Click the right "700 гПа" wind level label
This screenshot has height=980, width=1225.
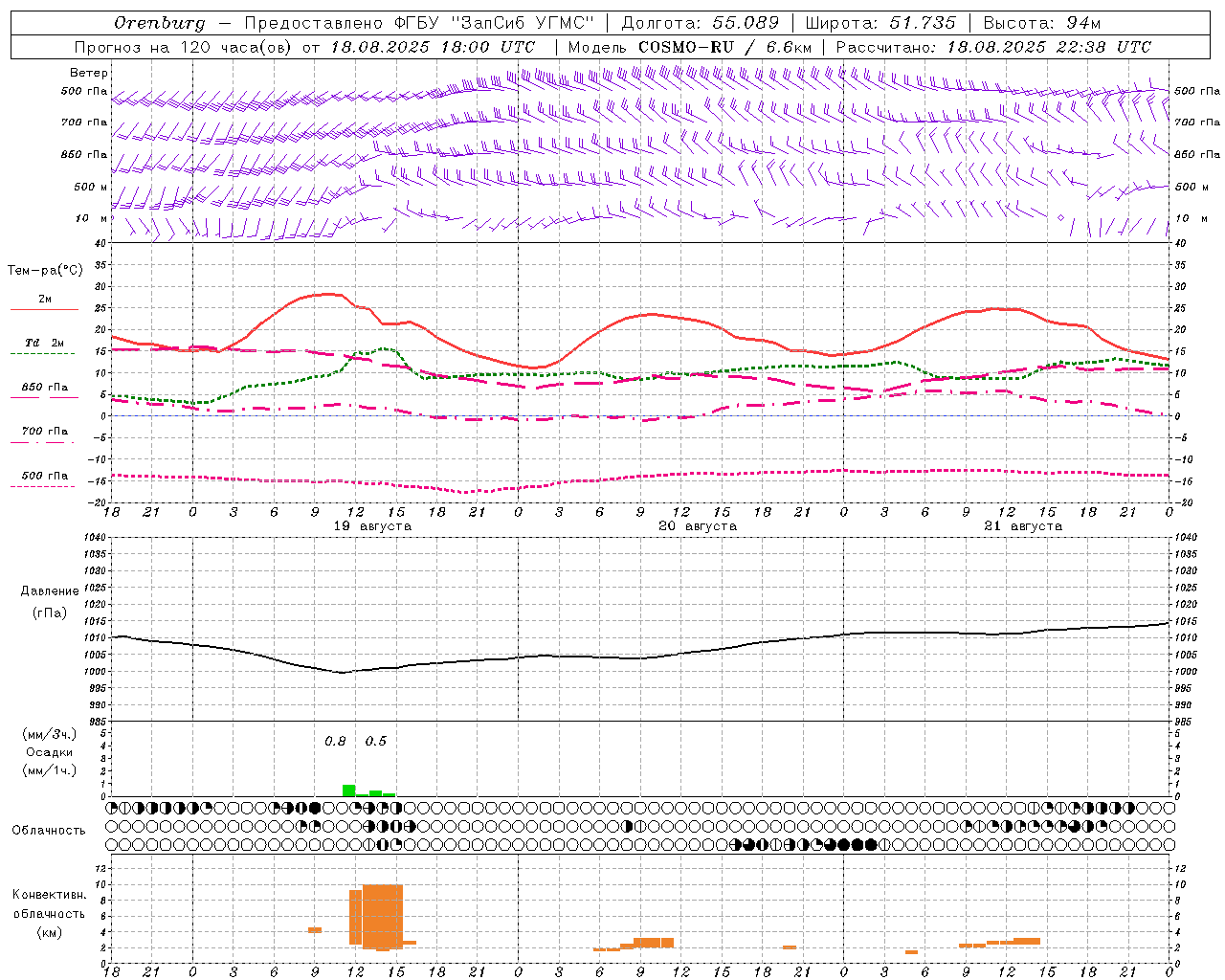tap(1197, 122)
